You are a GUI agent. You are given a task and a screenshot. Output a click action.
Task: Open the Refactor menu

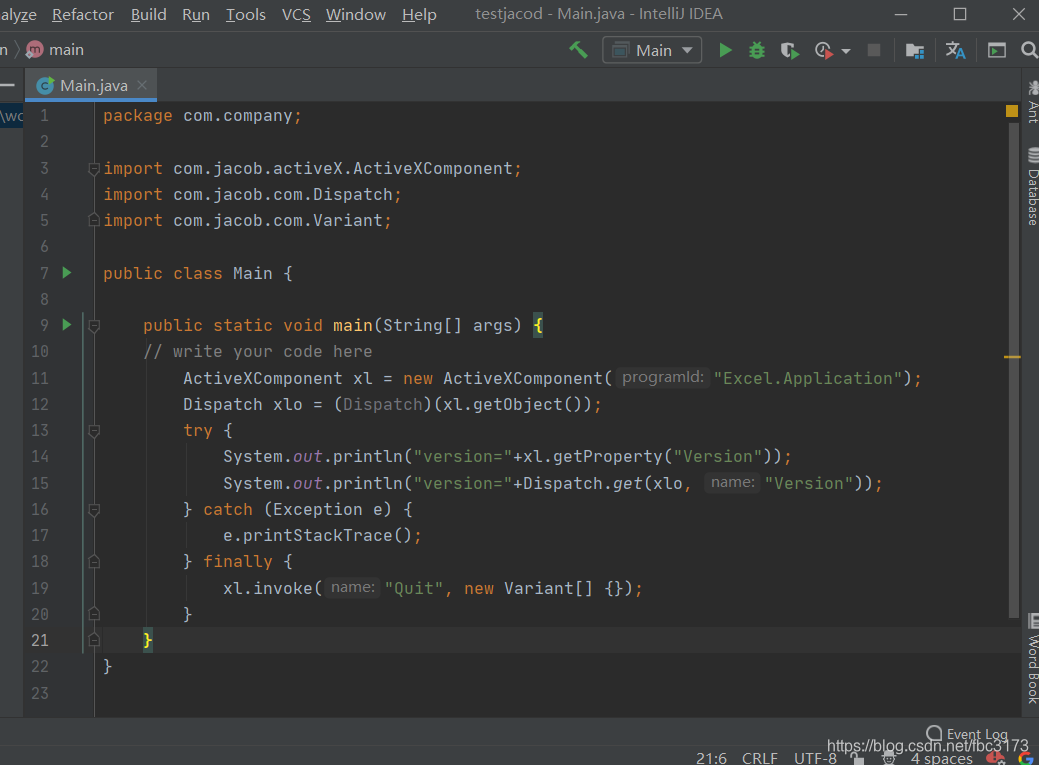pyautogui.click(x=83, y=15)
